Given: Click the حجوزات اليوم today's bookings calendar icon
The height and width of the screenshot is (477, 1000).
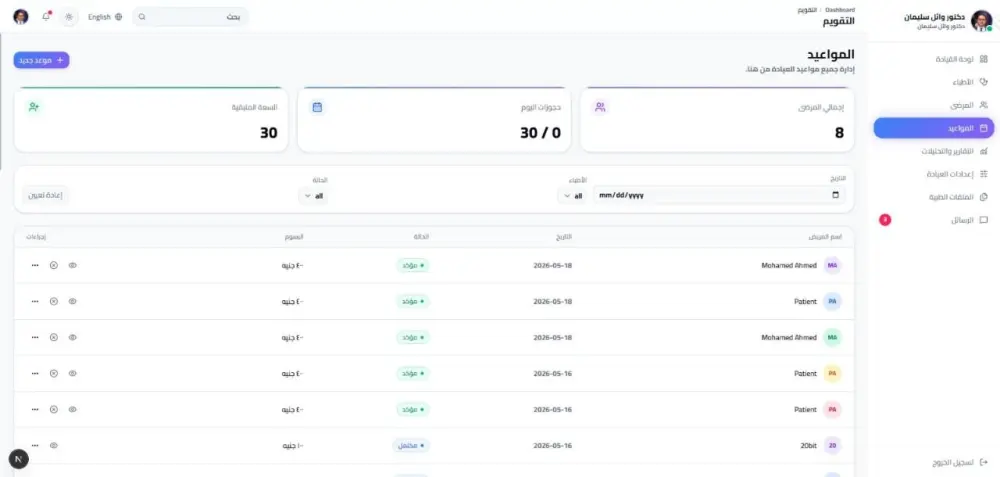Looking at the screenshot, I should (x=317, y=107).
